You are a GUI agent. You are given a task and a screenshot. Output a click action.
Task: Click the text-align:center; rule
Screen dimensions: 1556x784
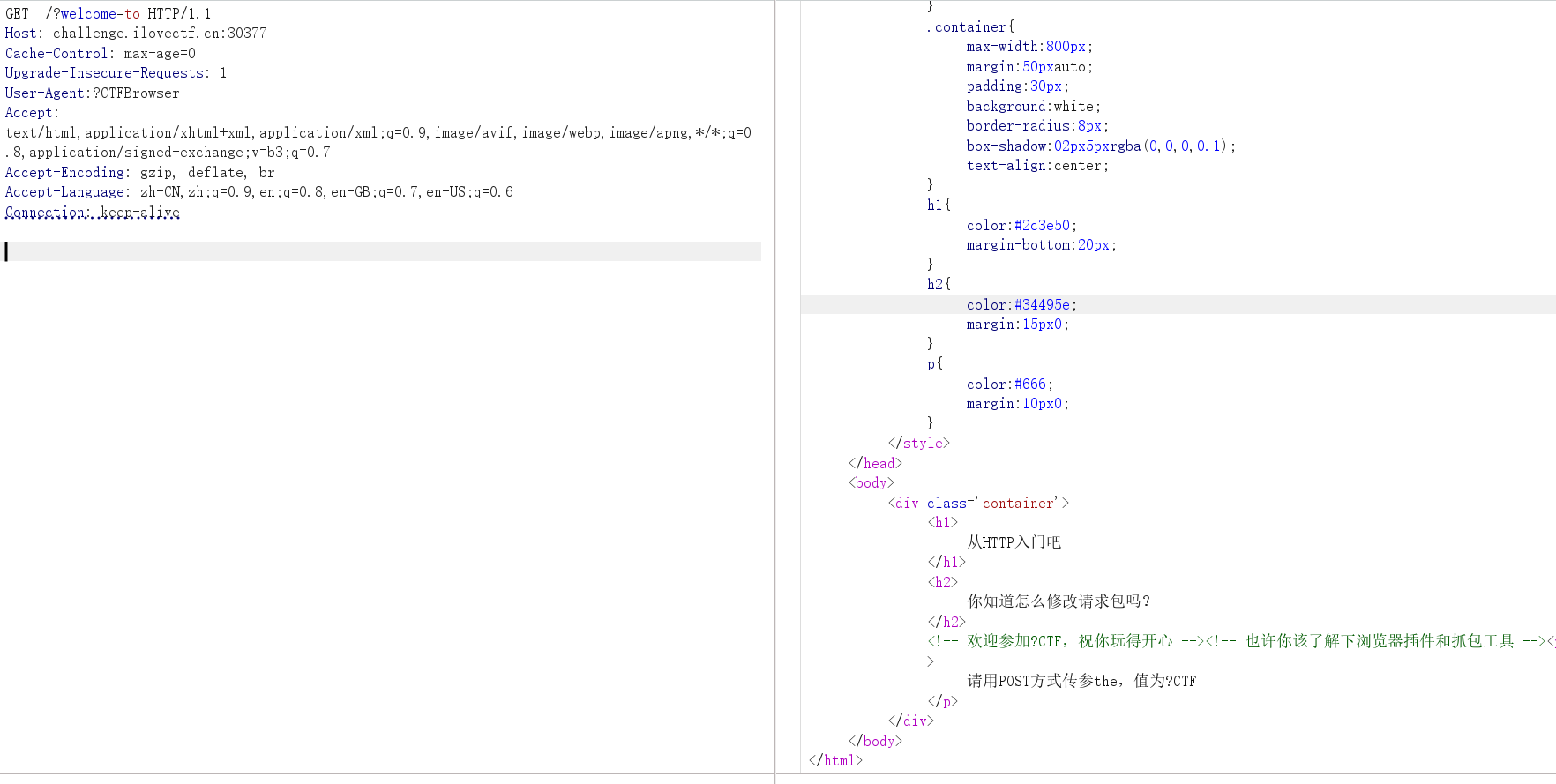[x=1037, y=166]
